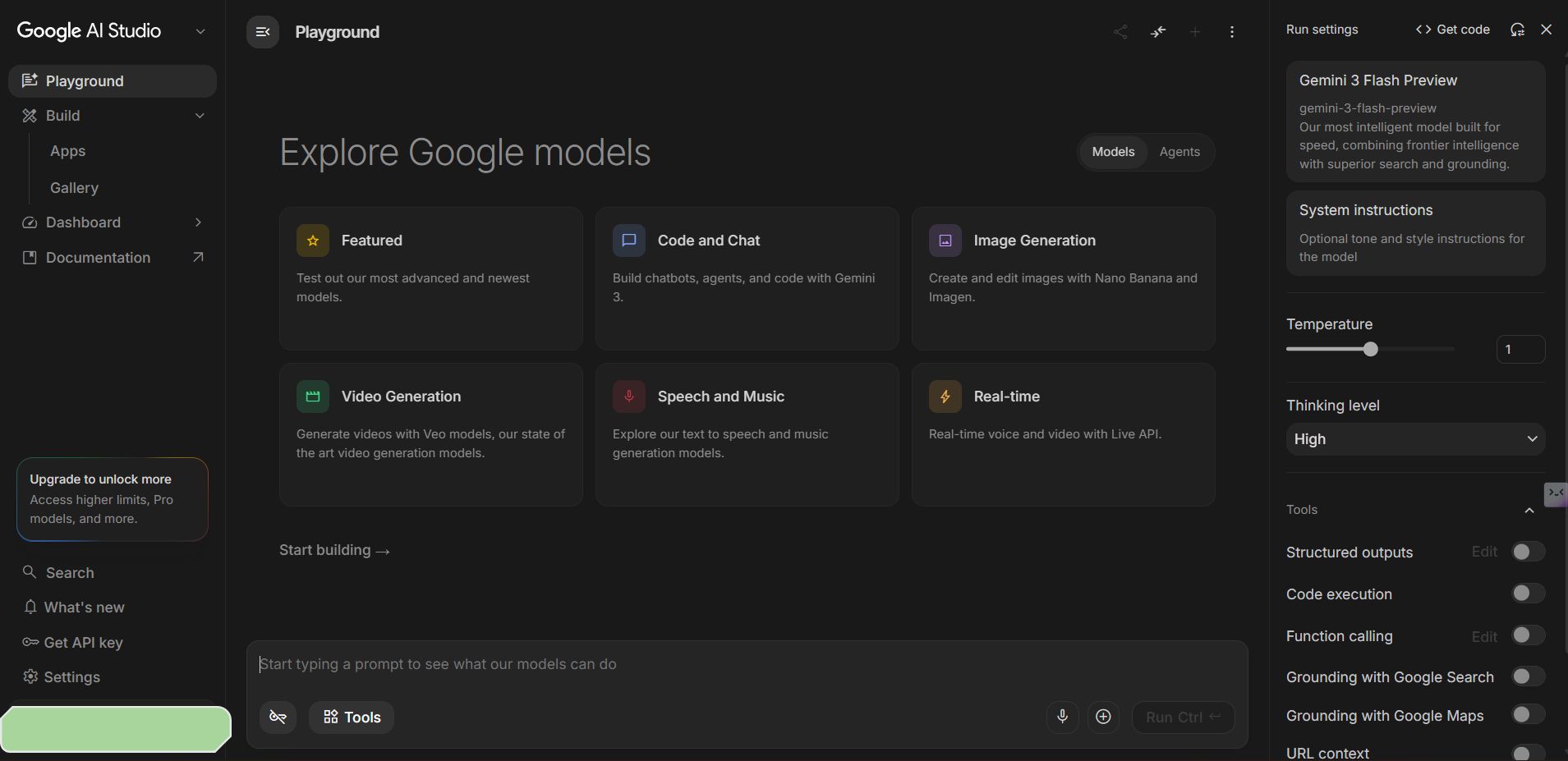Click the Run Ctrl button
Image resolution: width=1568 pixels, height=761 pixels.
(1183, 717)
